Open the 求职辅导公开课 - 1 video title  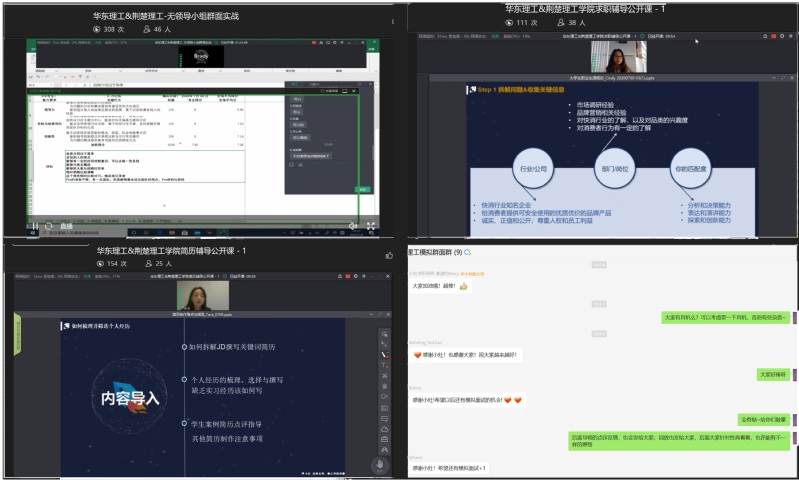[x=599, y=8]
